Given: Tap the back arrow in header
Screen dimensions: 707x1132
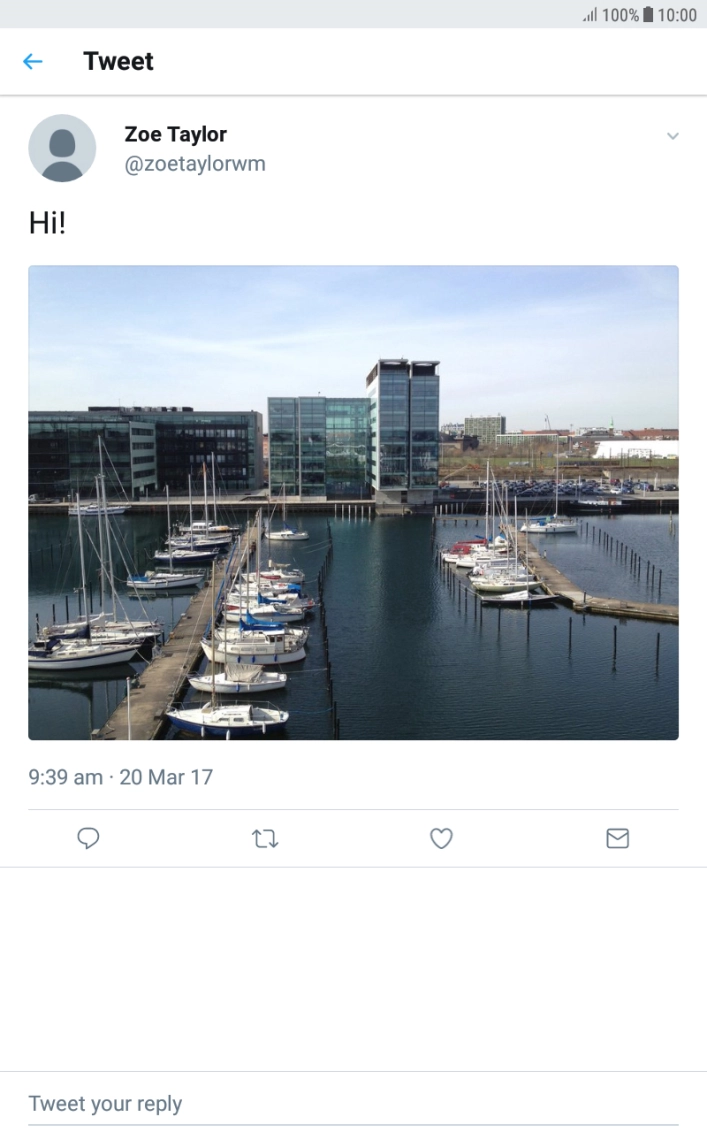Looking at the screenshot, I should [x=33, y=62].
